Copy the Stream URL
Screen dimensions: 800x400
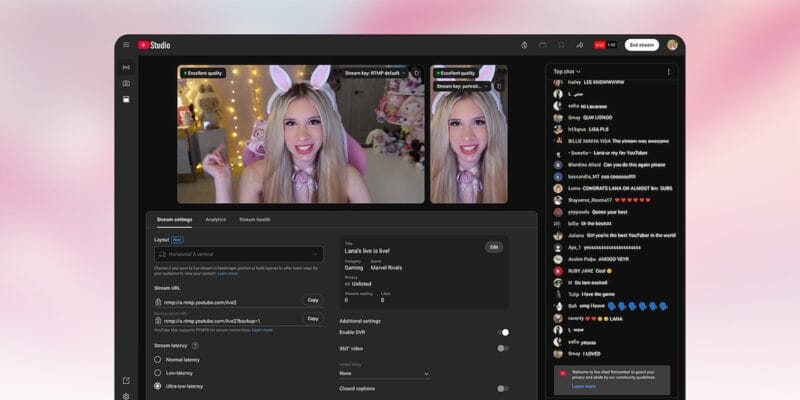coord(313,300)
